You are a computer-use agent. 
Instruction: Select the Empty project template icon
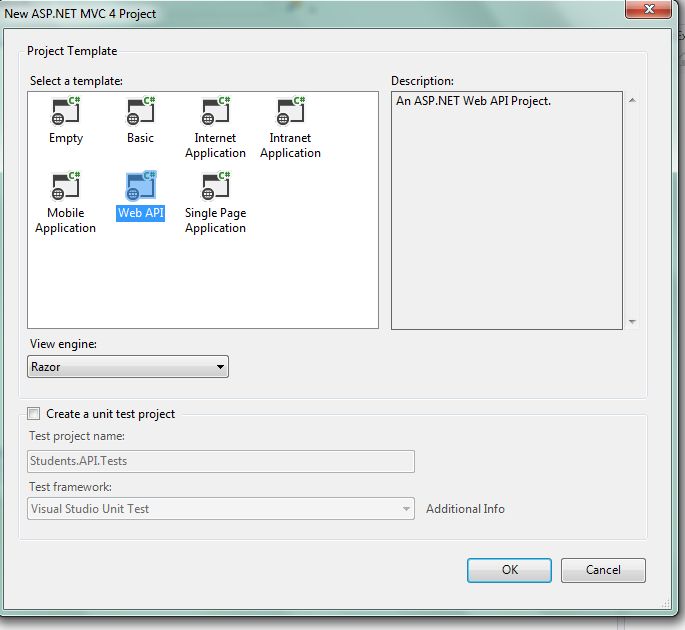pyautogui.click(x=66, y=110)
